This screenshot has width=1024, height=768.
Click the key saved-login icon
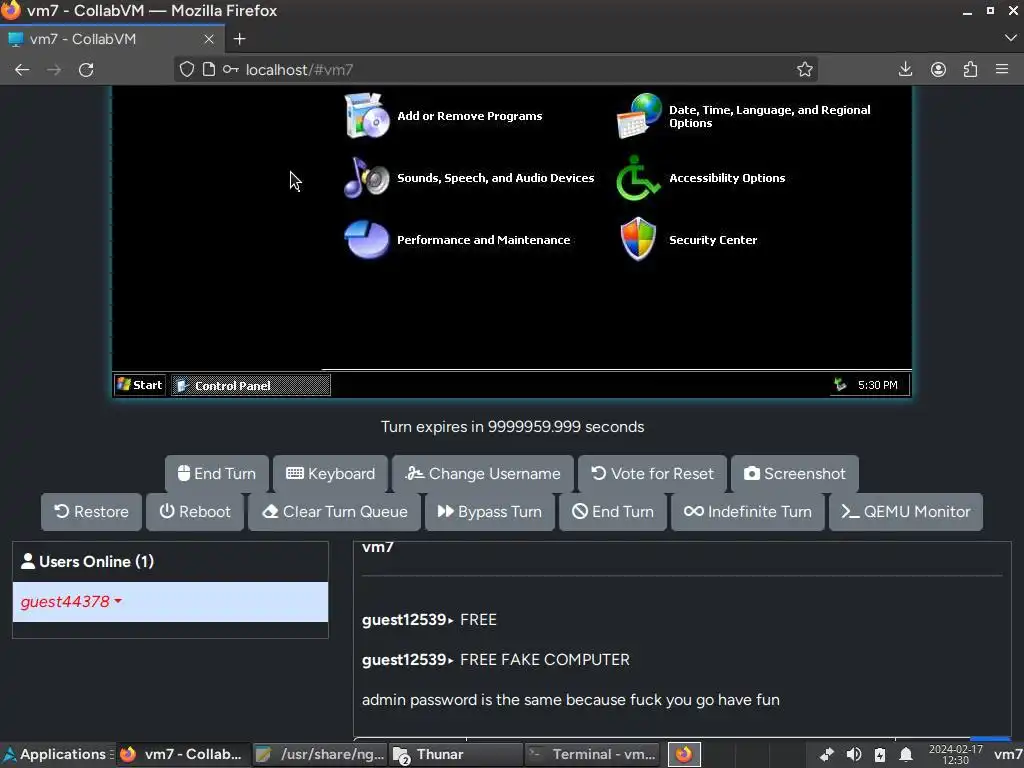231,69
